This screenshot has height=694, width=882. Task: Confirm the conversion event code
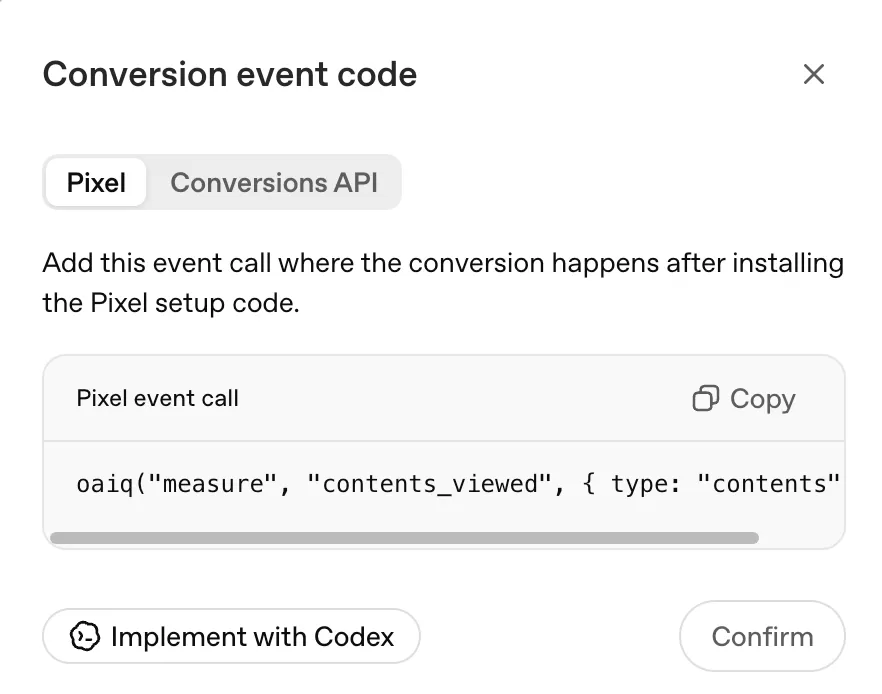[762, 636]
